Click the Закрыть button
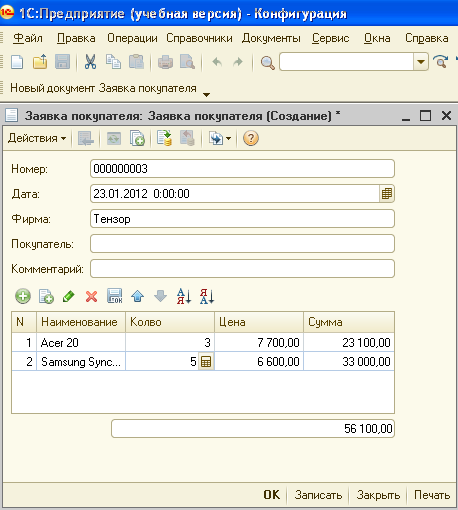Image resolution: width=458 pixels, height=510 pixels. tap(378, 495)
